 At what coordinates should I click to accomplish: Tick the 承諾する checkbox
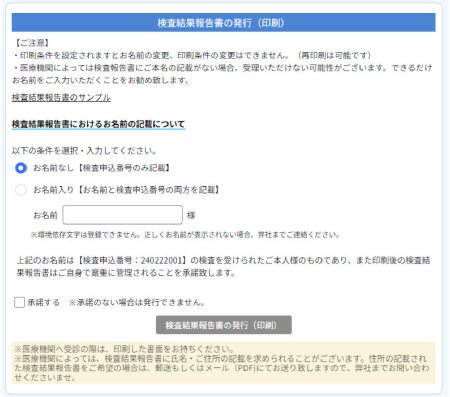coord(19,302)
